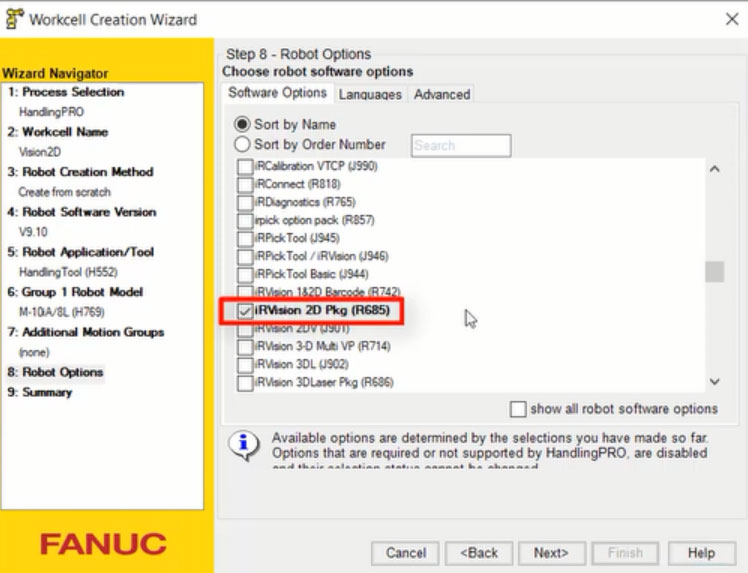Image resolution: width=748 pixels, height=573 pixels.
Task: Enable iRVision 3-D Multi VP (R714)
Action: [245, 347]
